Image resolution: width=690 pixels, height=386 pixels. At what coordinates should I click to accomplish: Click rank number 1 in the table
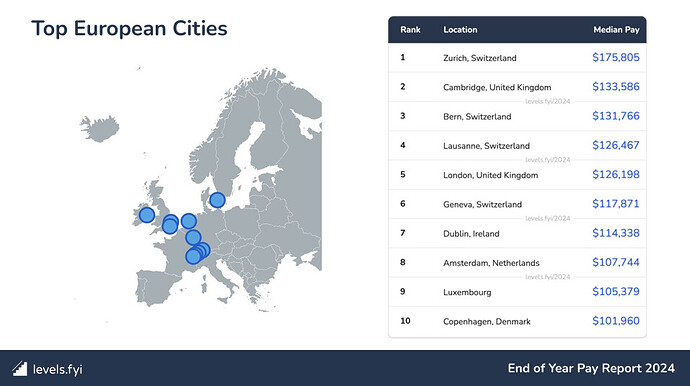point(403,57)
